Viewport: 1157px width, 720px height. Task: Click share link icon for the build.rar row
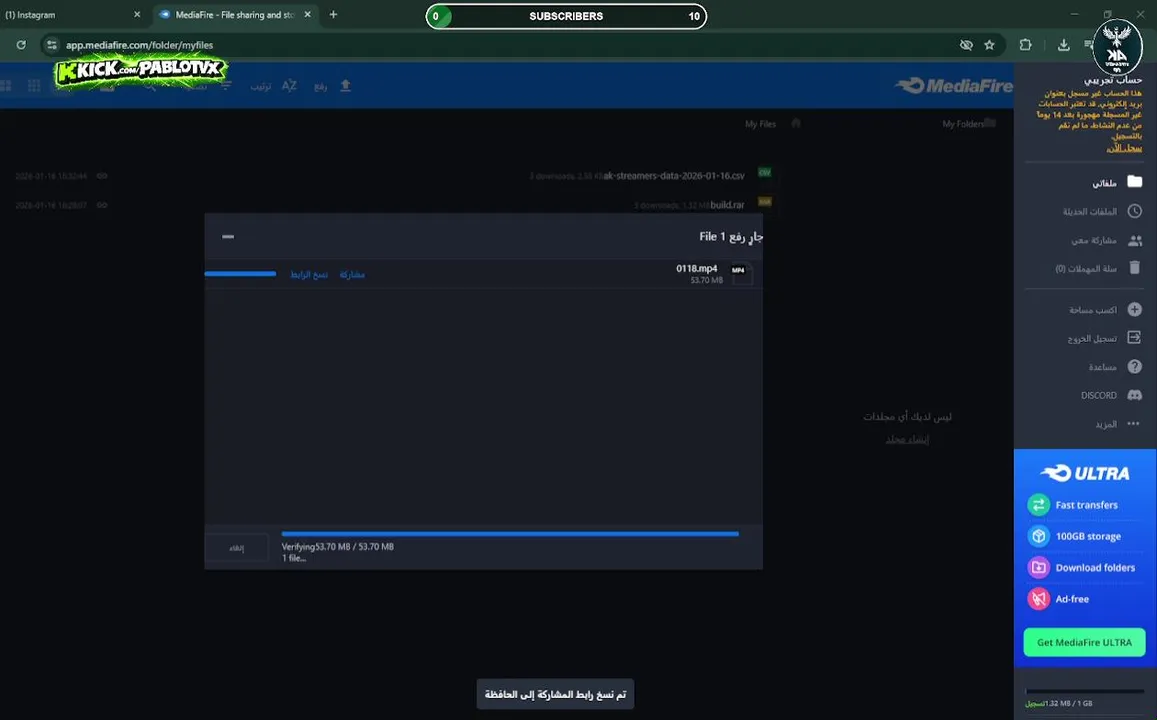click(x=103, y=205)
